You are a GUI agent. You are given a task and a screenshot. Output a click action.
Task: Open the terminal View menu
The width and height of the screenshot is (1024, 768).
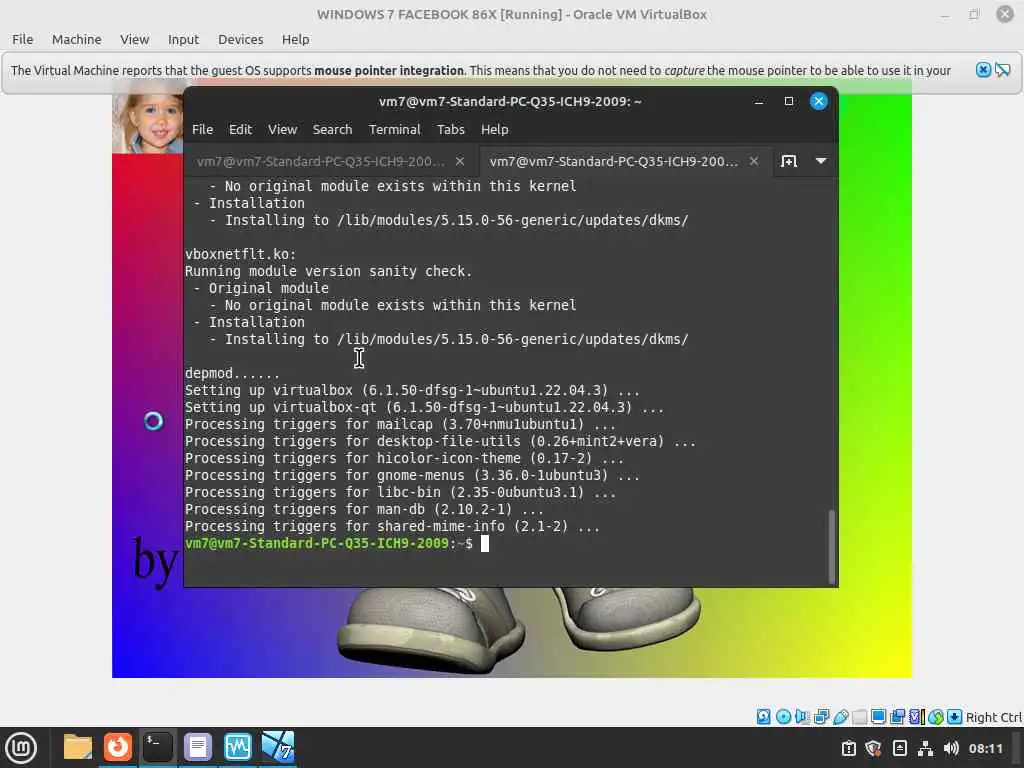(282, 129)
